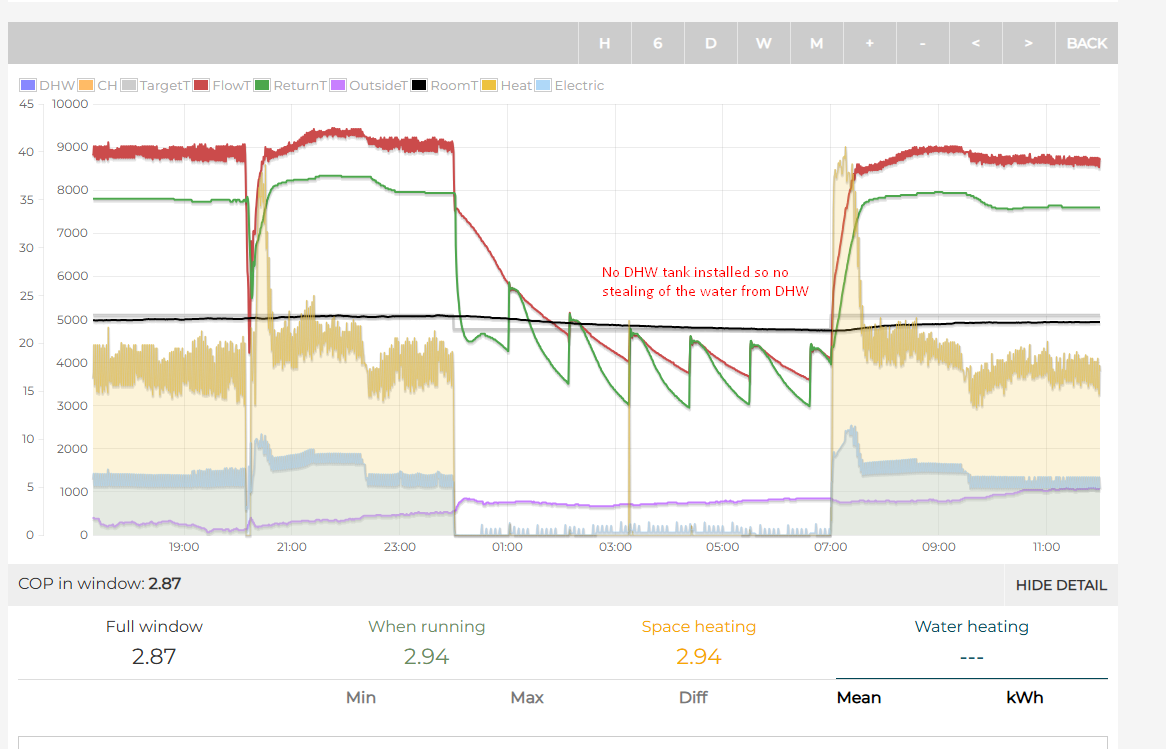This screenshot has height=749, width=1166.
Task: Select the 6 hour view button
Action: (657, 43)
